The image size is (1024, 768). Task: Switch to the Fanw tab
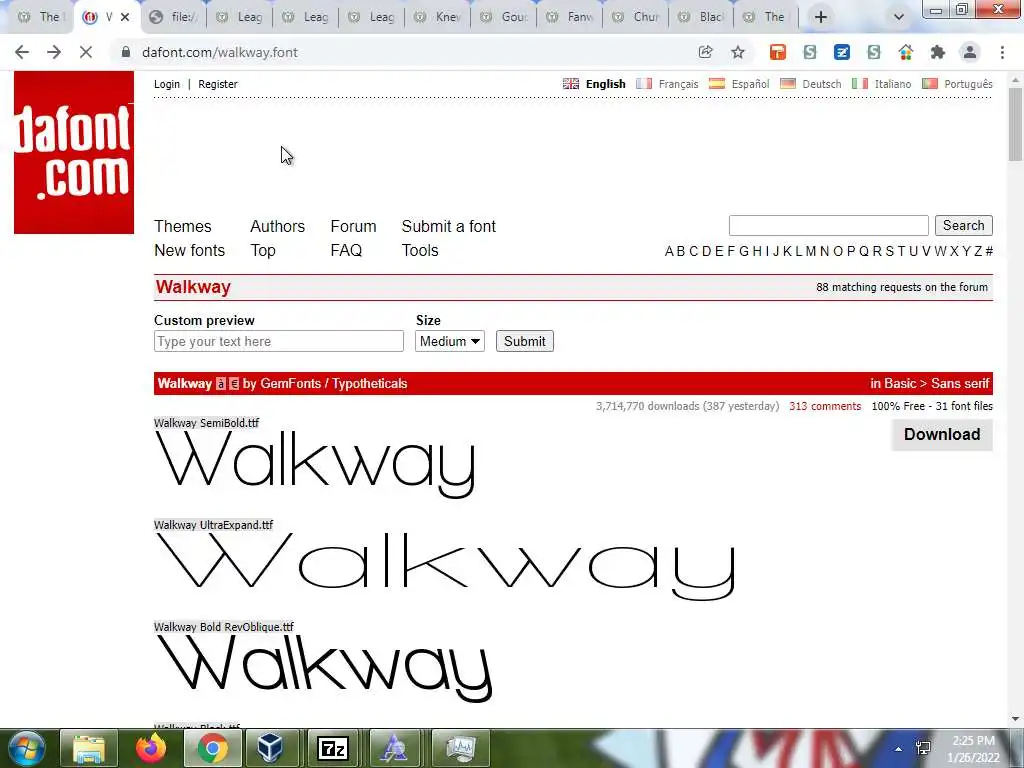[570, 17]
